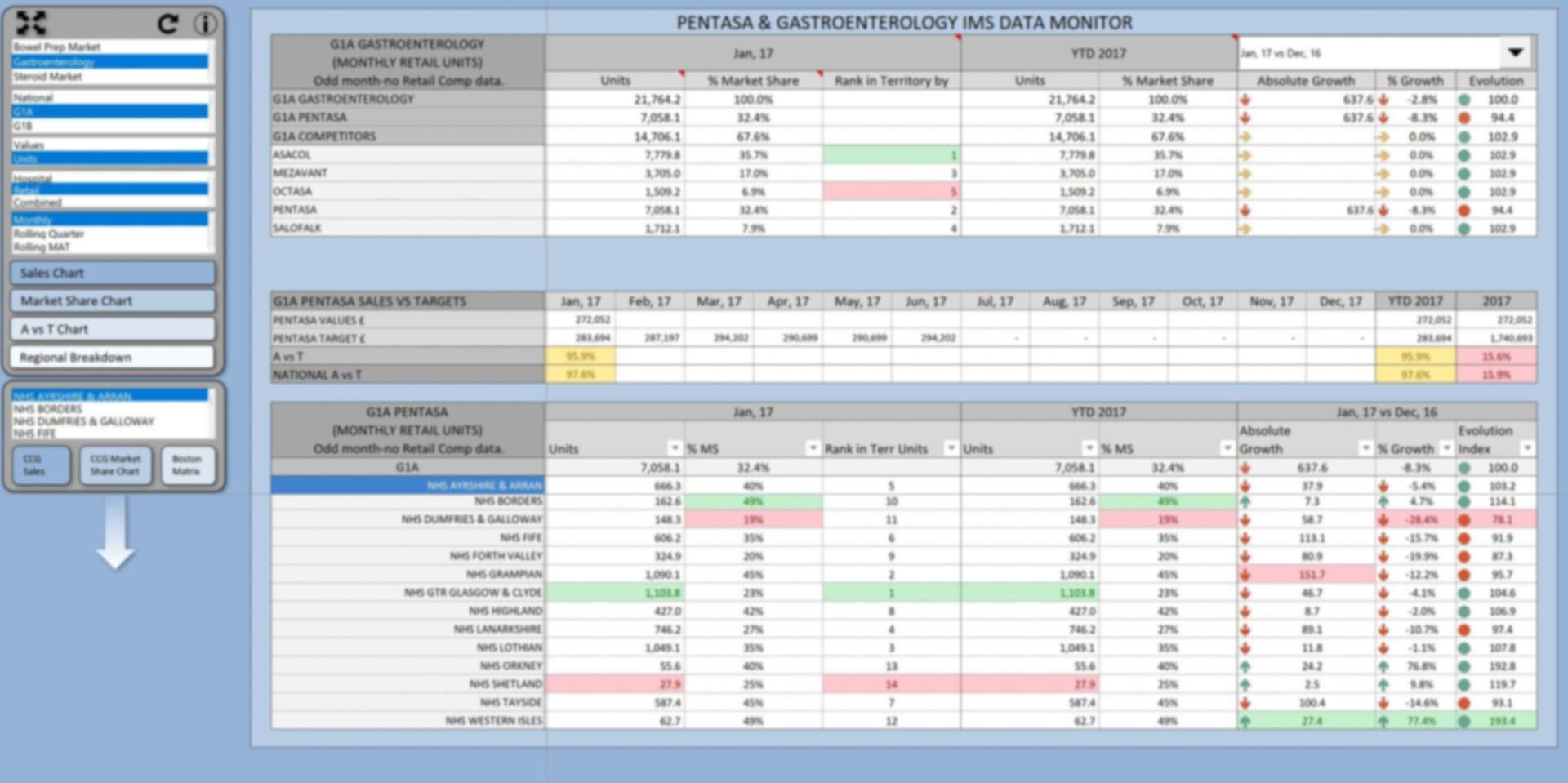Switch to Market Share Chart
Viewport: 1568px width, 783px height.
(113, 301)
